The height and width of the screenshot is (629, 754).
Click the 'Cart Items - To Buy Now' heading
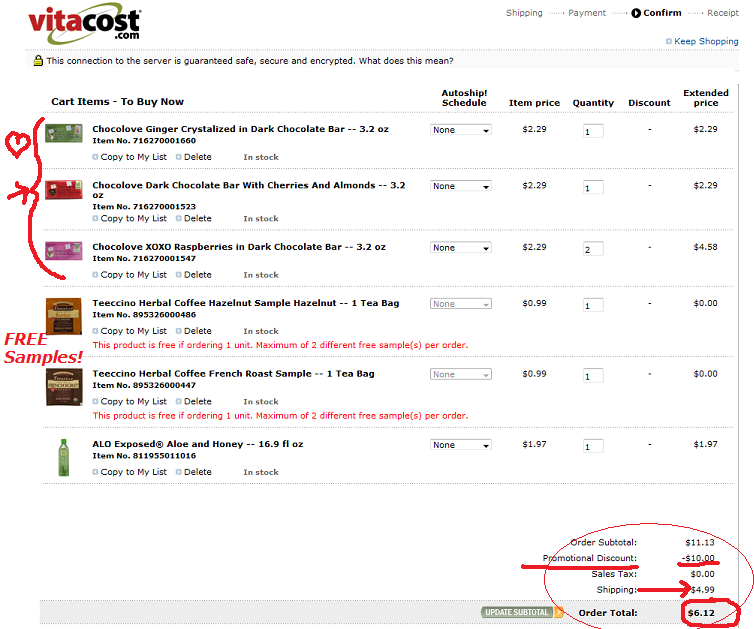[x=117, y=102]
